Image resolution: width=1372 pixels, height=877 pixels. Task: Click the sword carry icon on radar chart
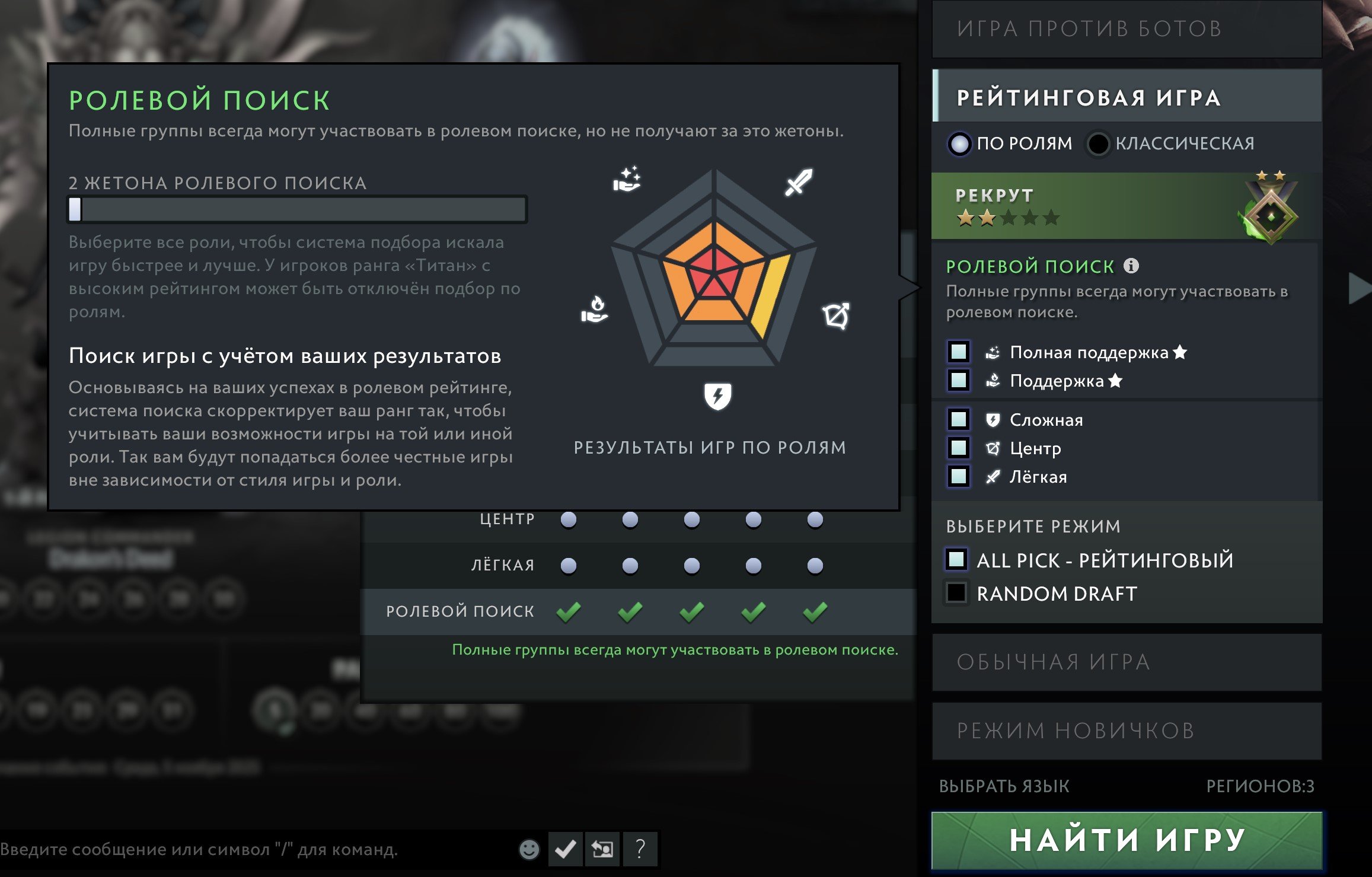coord(799,182)
